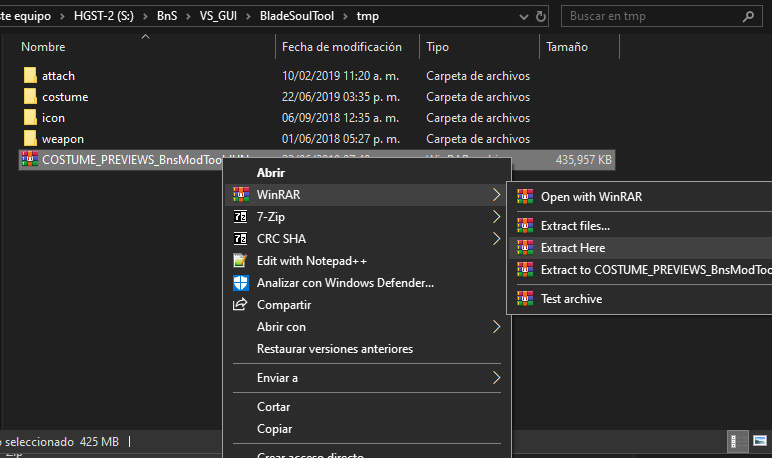
Task: Click the Extract Here icon
Action: click(525, 248)
